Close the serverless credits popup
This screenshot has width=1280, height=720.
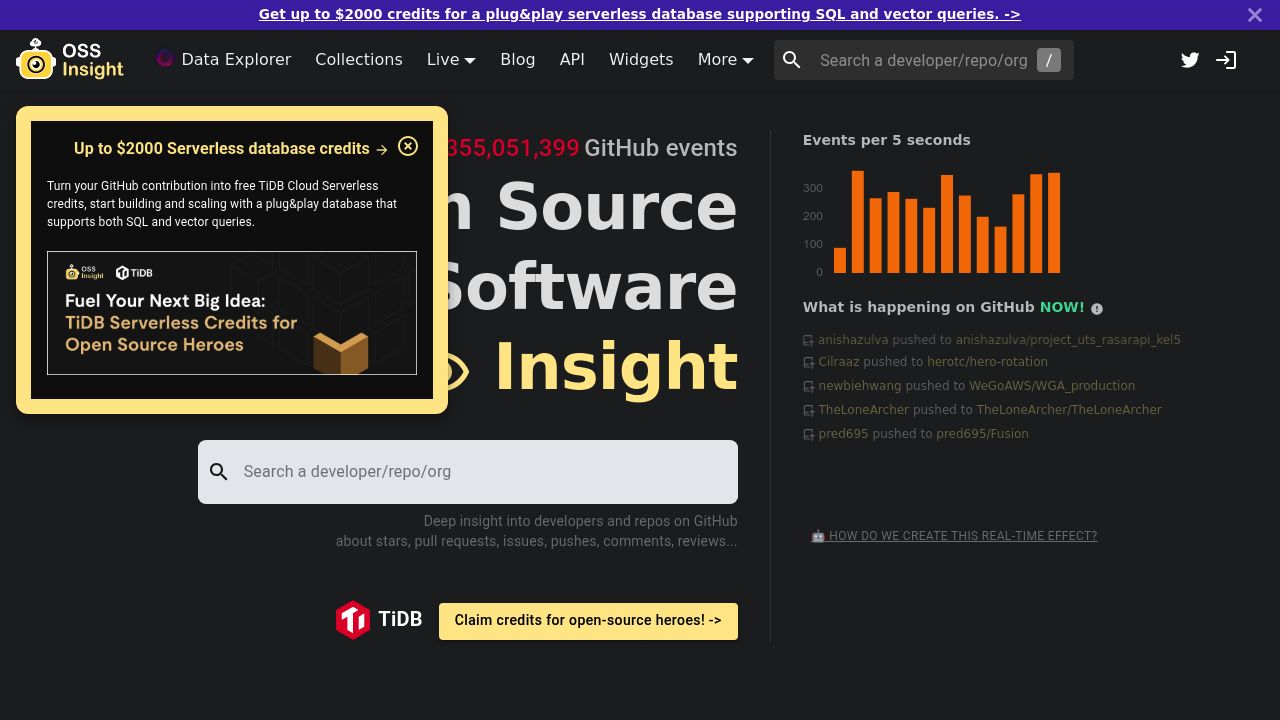click(x=408, y=146)
